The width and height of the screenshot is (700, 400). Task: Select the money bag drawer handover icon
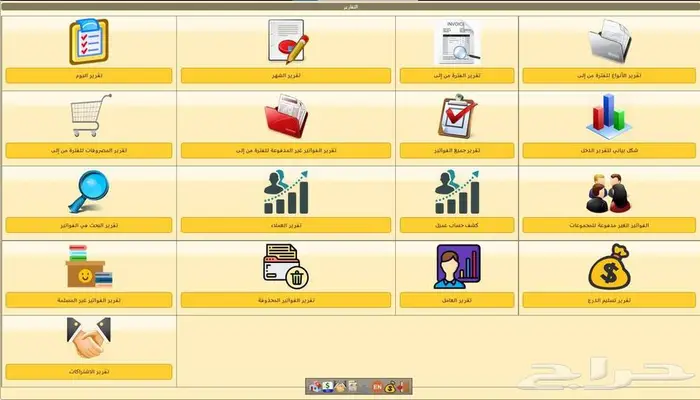(x=609, y=267)
